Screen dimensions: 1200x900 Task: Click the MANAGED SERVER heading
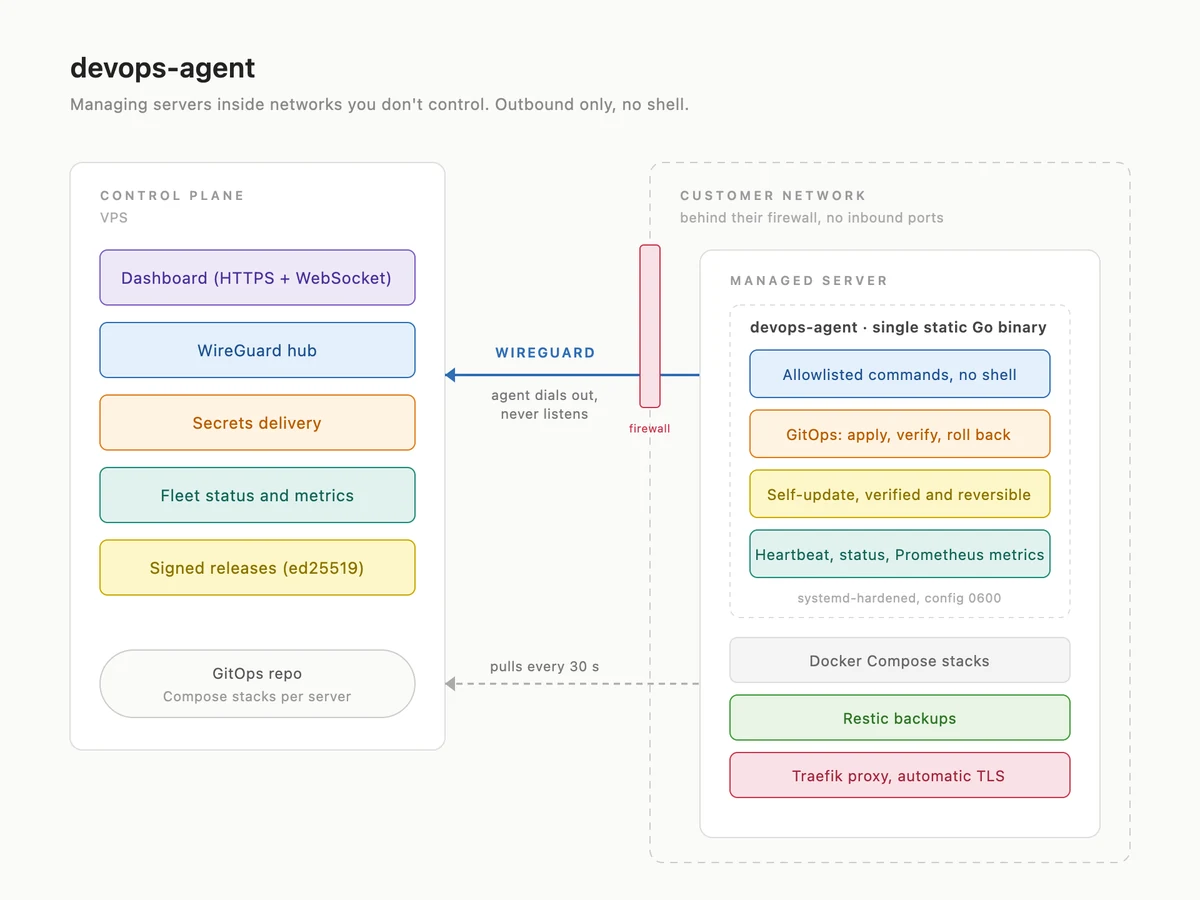pyautogui.click(x=809, y=281)
